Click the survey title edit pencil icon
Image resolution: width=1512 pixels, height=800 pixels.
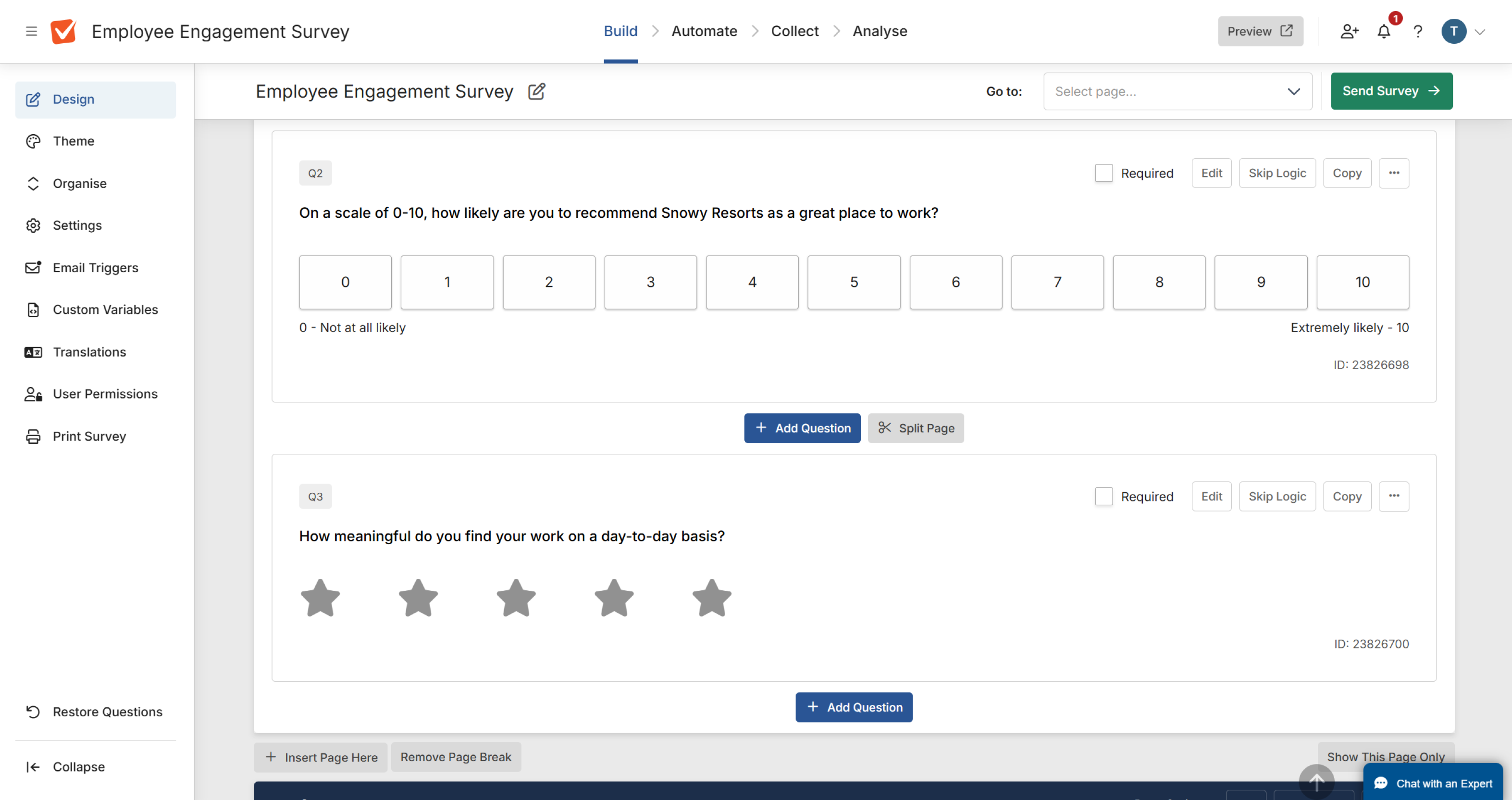click(x=536, y=91)
